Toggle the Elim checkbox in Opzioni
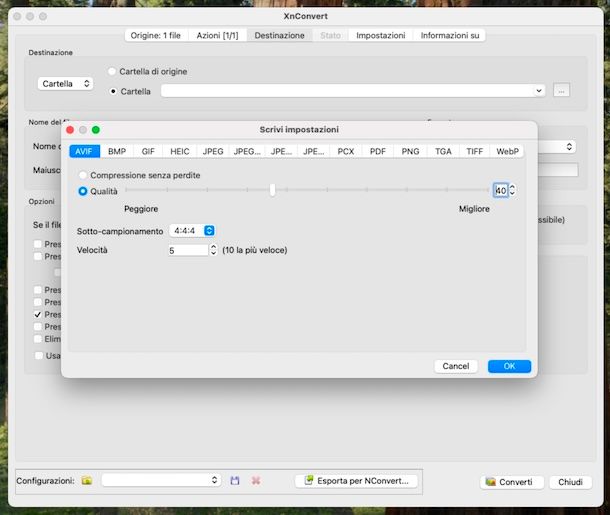 click(38, 339)
